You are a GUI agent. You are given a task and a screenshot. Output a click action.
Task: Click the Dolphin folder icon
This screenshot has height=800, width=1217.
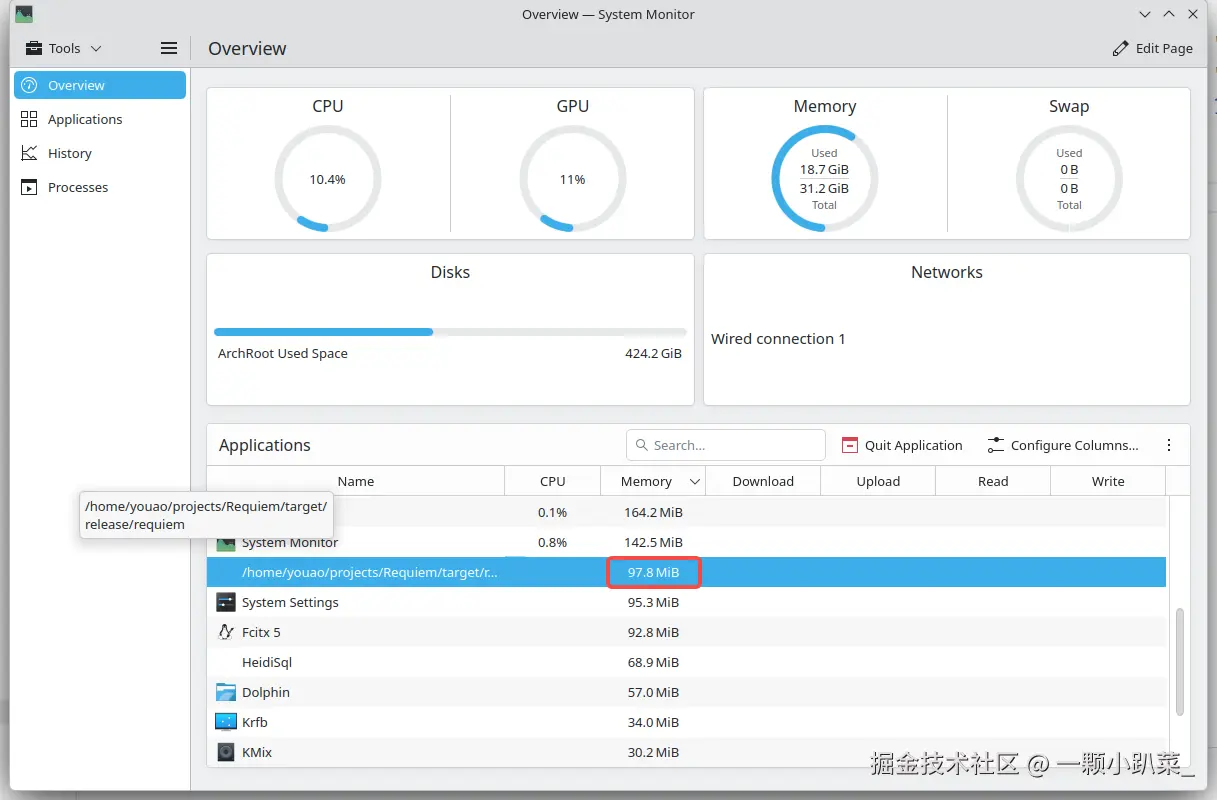226,692
